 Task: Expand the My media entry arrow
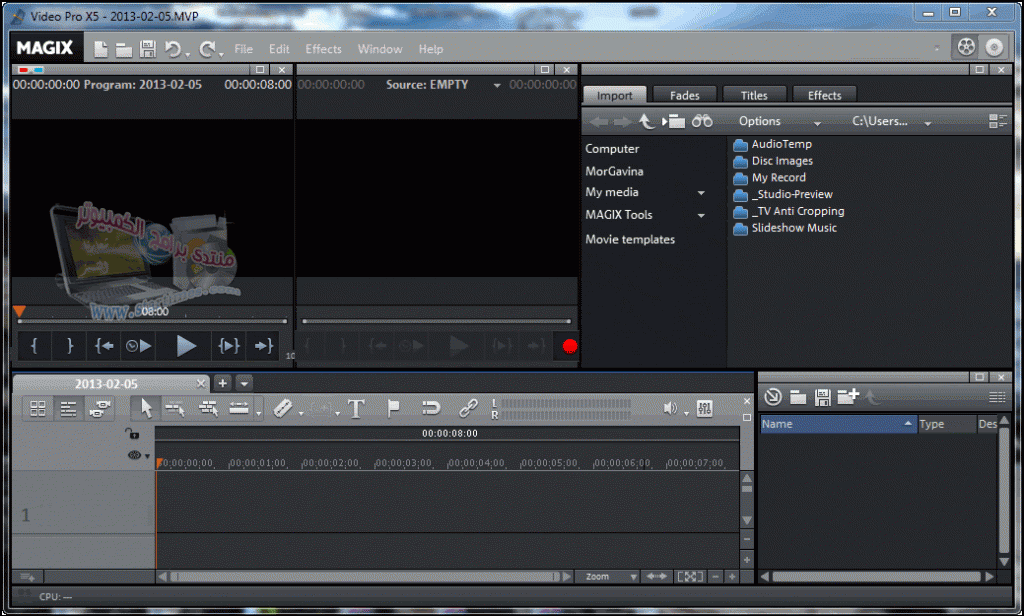tap(701, 193)
